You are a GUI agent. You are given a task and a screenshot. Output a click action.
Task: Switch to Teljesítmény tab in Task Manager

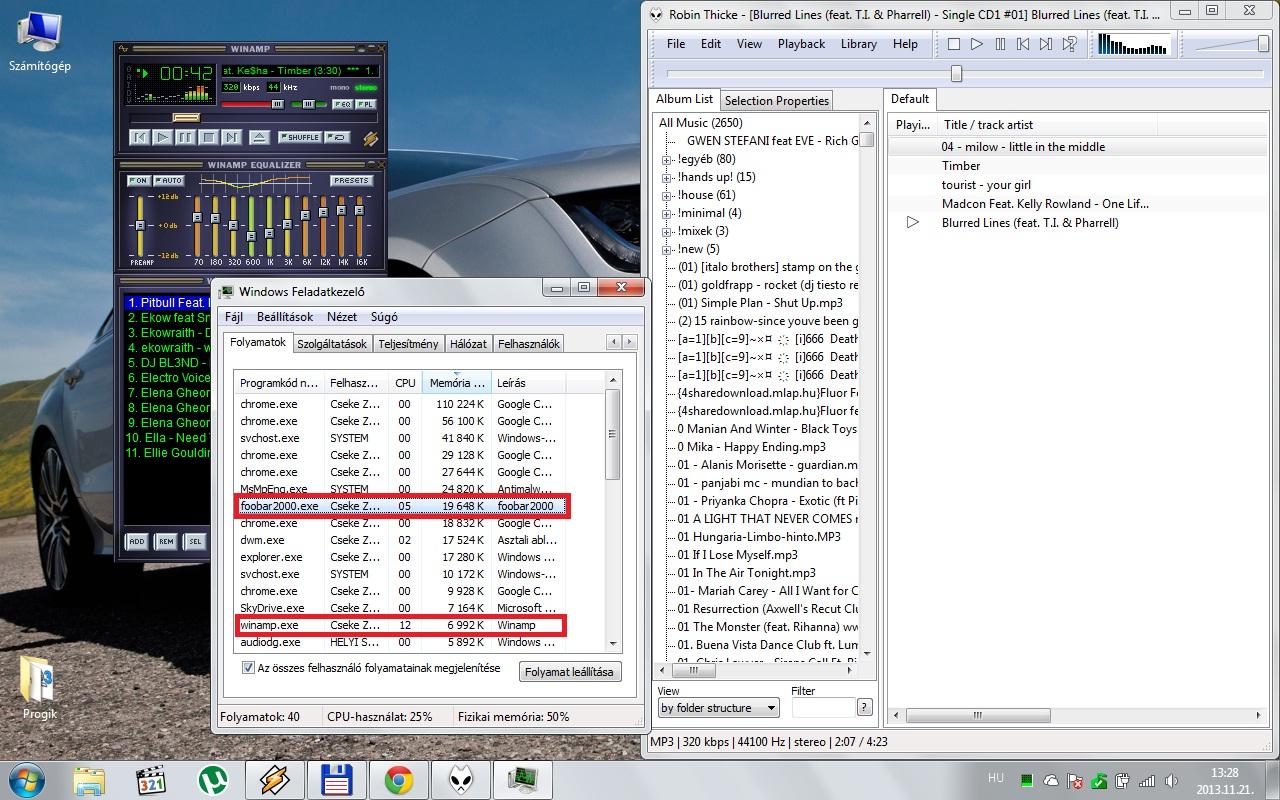click(408, 344)
